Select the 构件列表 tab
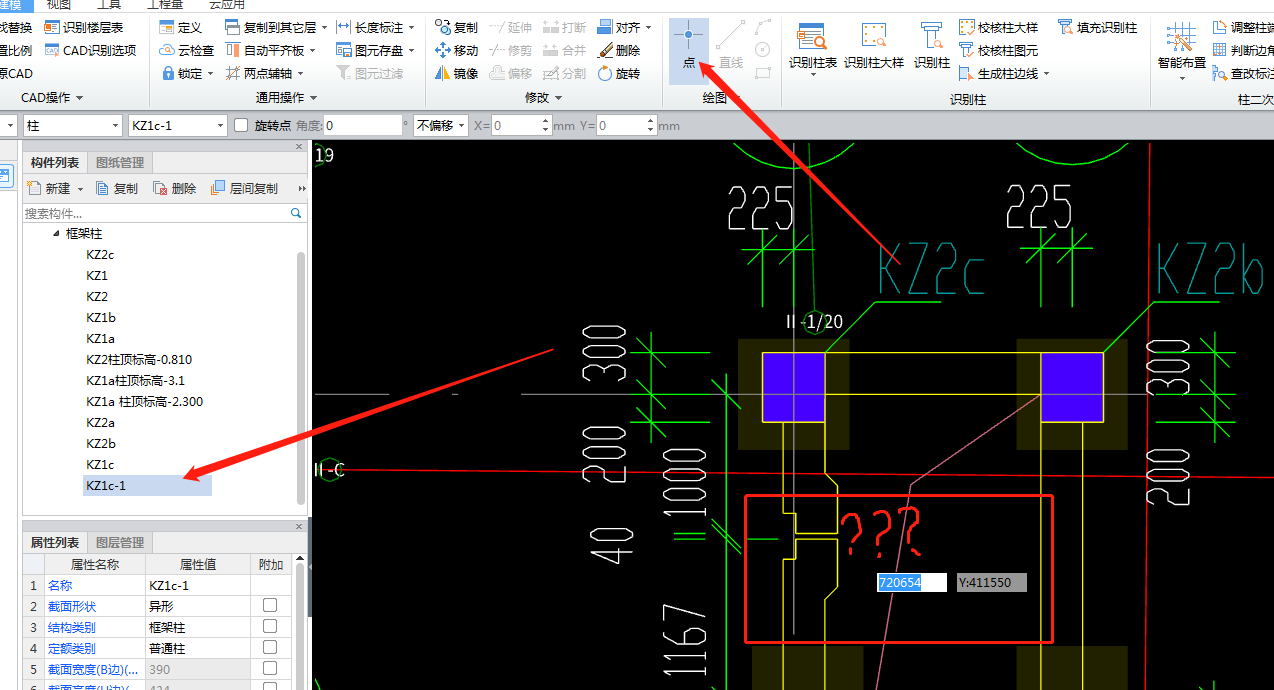This screenshot has height=690, width=1274. click(x=55, y=162)
